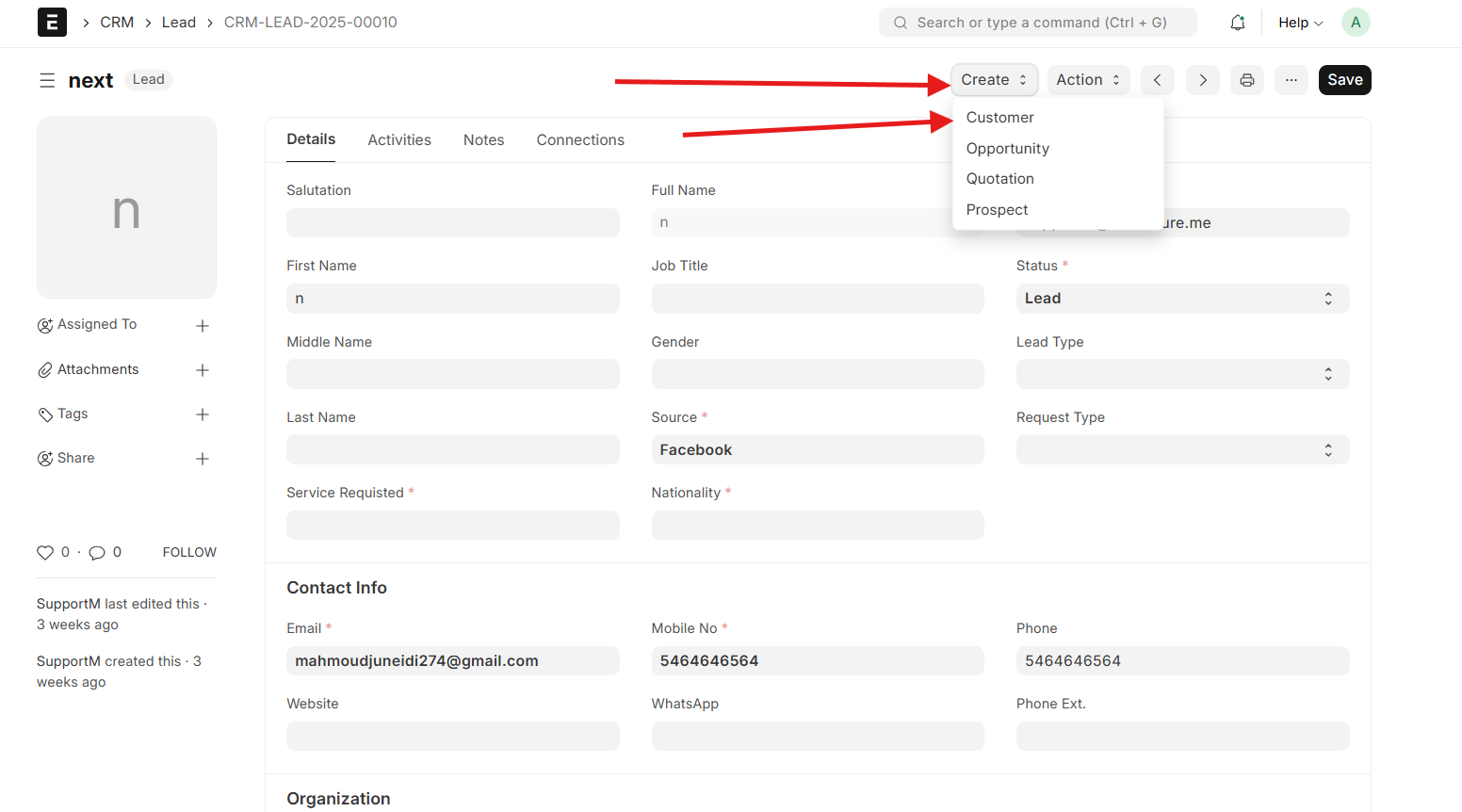Viewport: 1462px width, 812px height.
Task: Toggle the sidebar hamburger menu
Action: pos(47,81)
